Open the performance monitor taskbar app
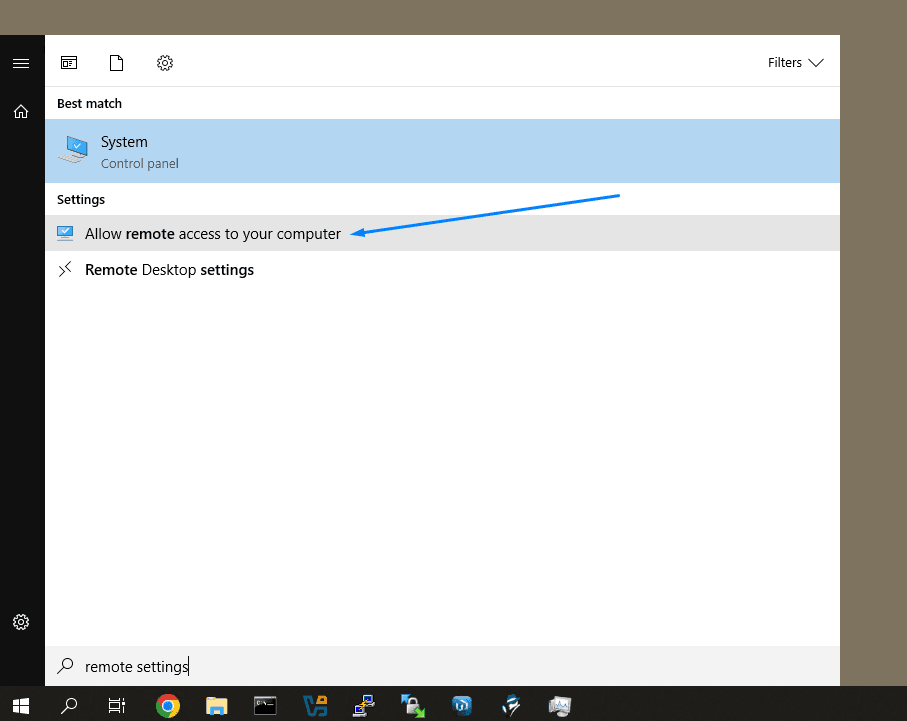The height and width of the screenshot is (721, 907). (559, 706)
